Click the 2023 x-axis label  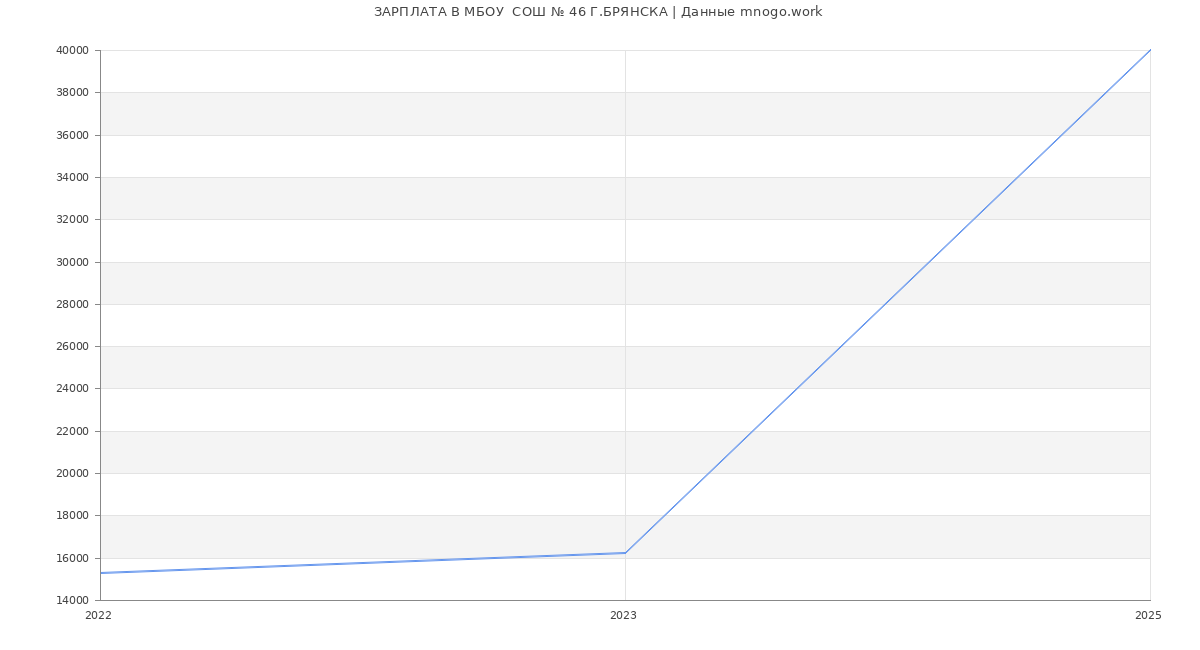623,616
